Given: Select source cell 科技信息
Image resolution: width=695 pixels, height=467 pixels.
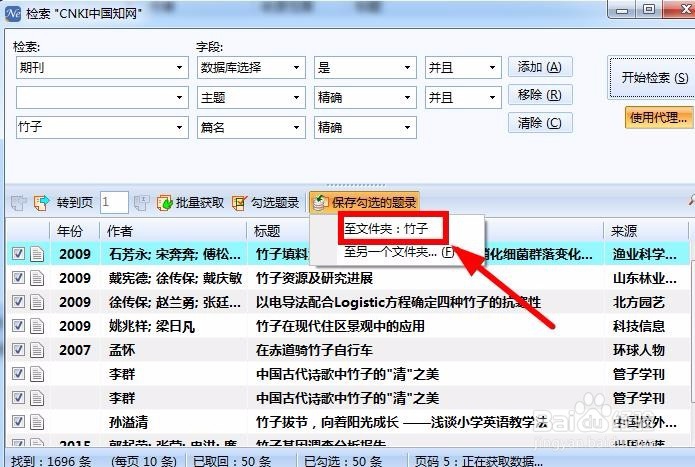Looking at the screenshot, I should click(x=639, y=326).
